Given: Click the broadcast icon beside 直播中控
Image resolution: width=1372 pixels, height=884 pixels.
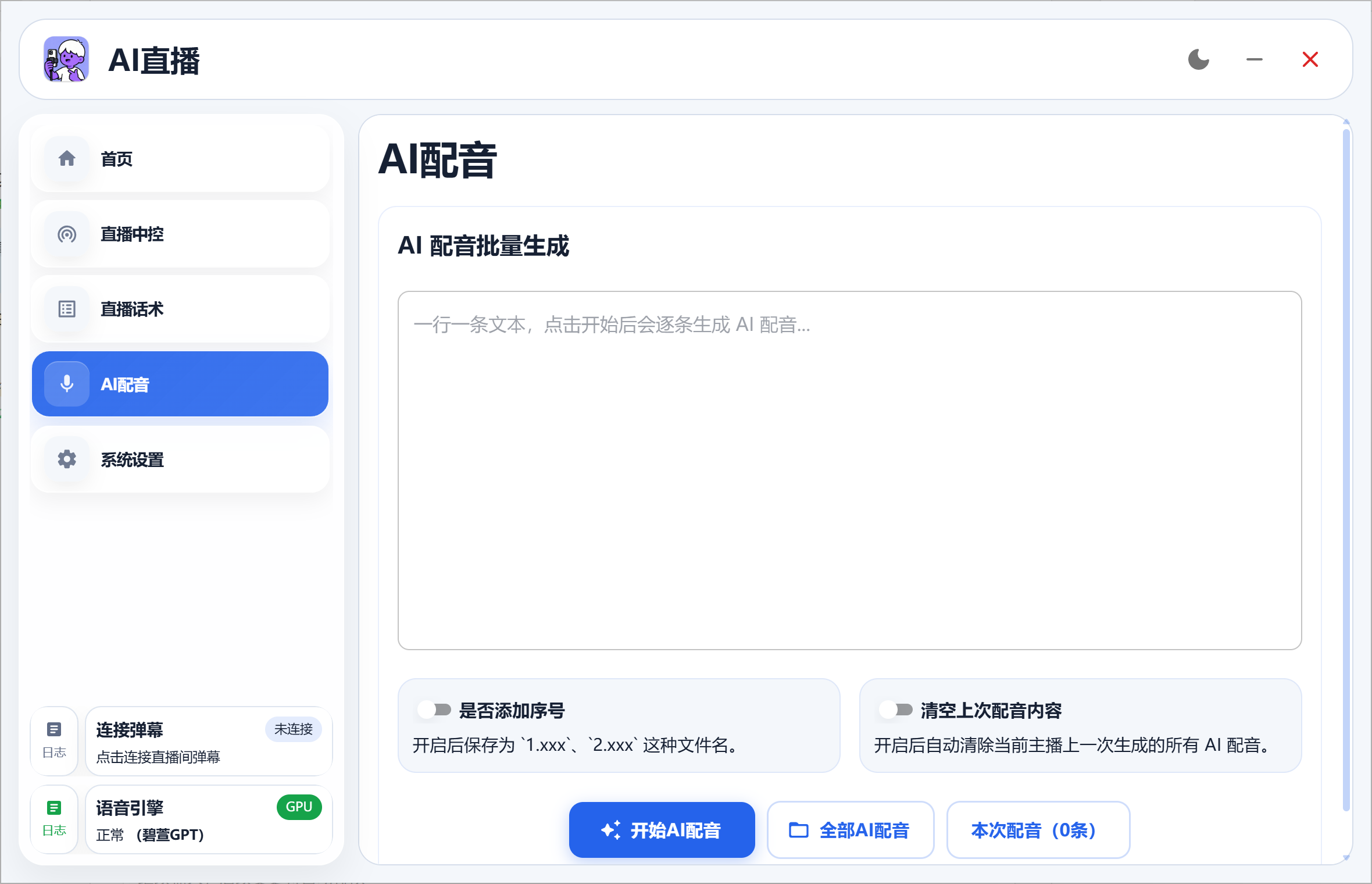Looking at the screenshot, I should click(x=66, y=234).
